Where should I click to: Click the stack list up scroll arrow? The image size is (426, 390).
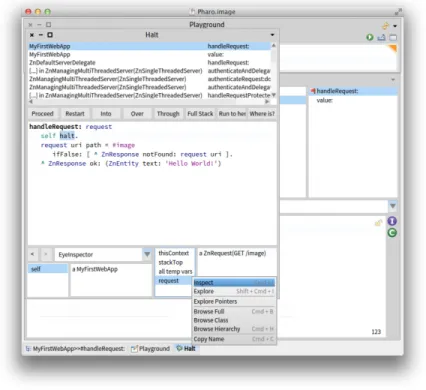[274, 45]
